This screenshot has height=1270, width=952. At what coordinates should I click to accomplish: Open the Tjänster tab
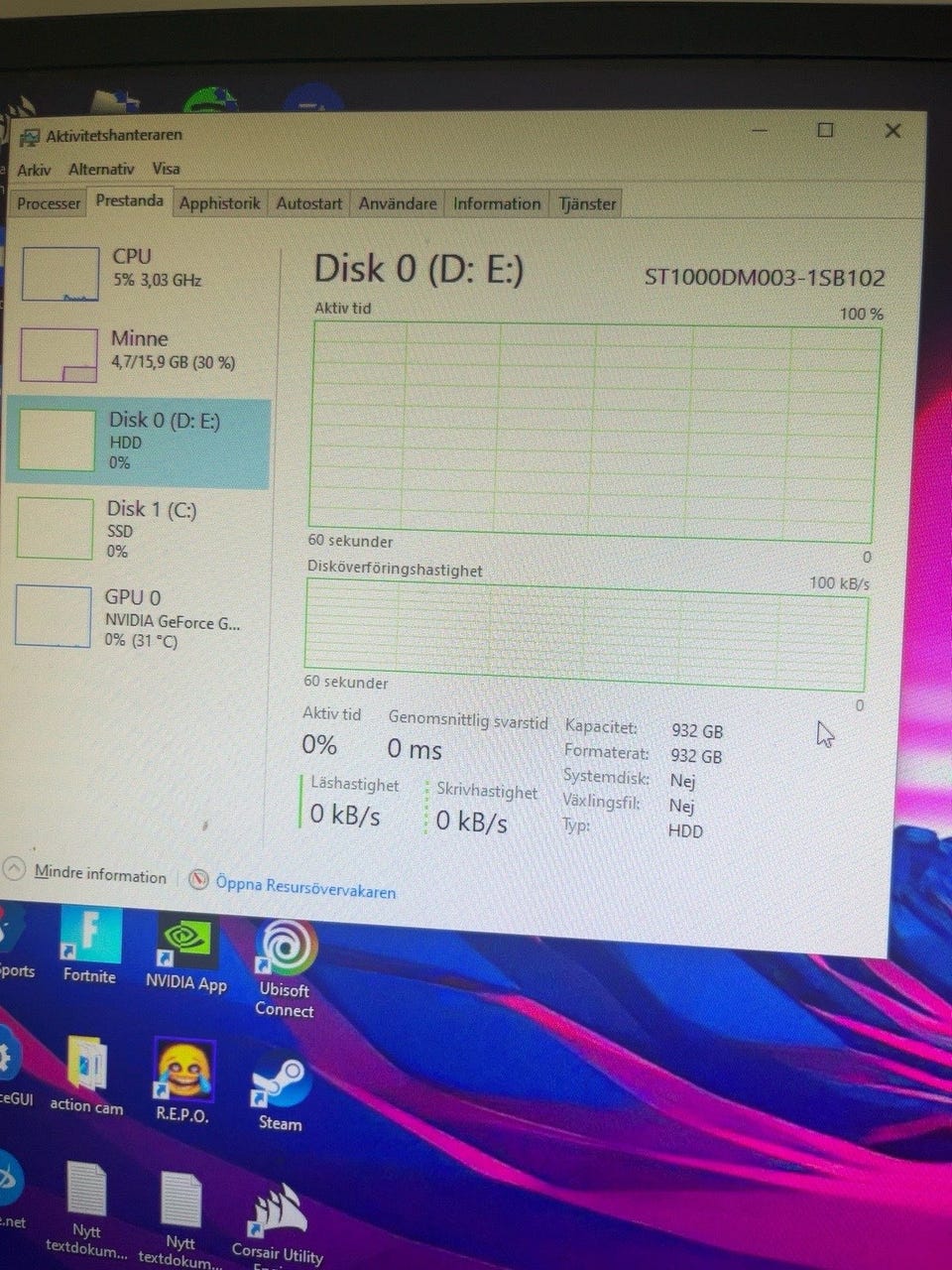pyautogui.click(x=587, y=203)
